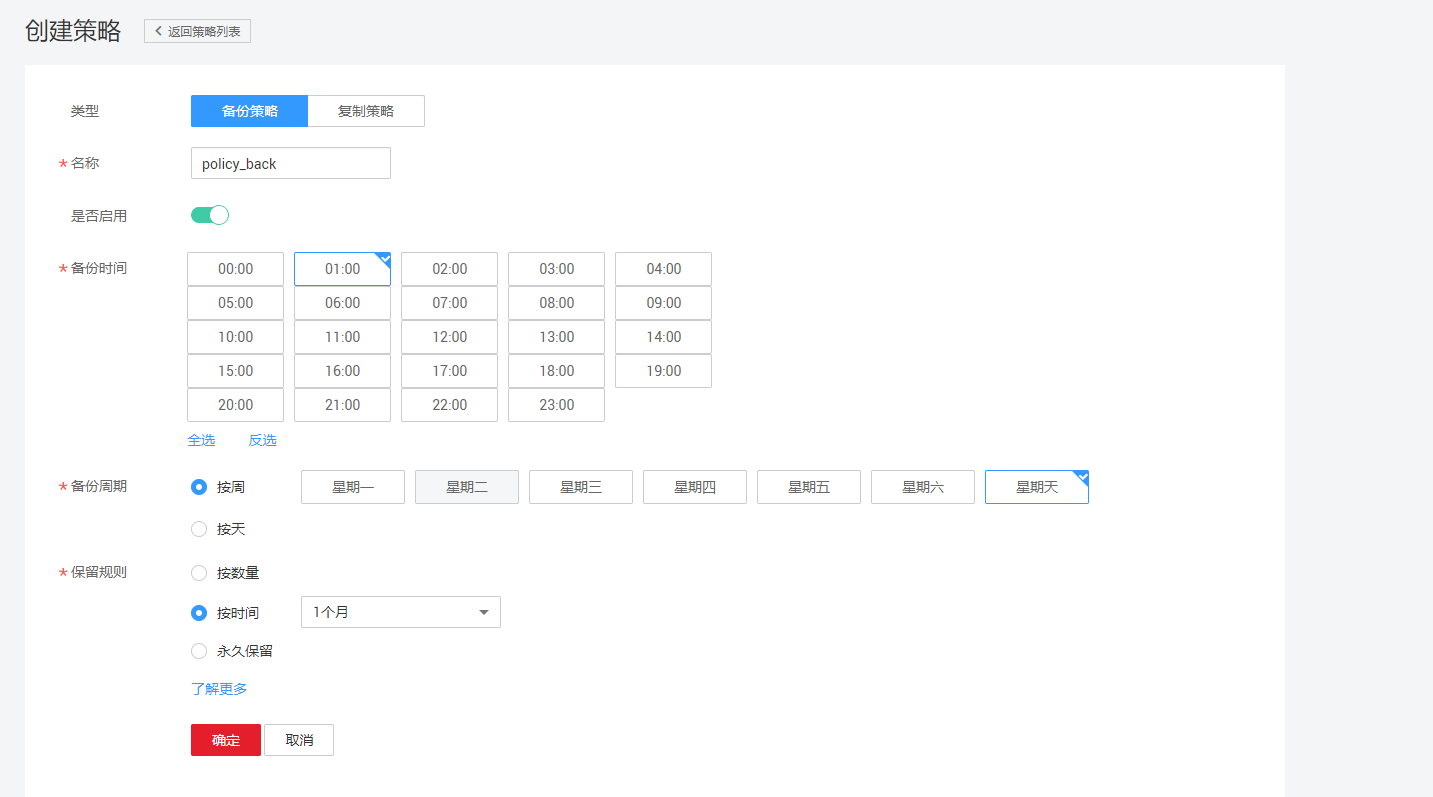Return to policy list via 返回策略列表
This screenshot has width=1433, height=797.
click(x=197, y=31)
